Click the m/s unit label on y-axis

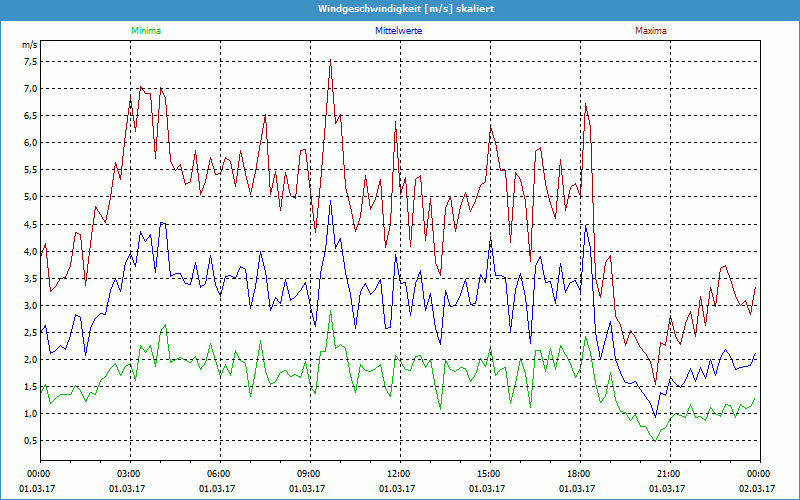pyautogui.click(x=30, y=45)
